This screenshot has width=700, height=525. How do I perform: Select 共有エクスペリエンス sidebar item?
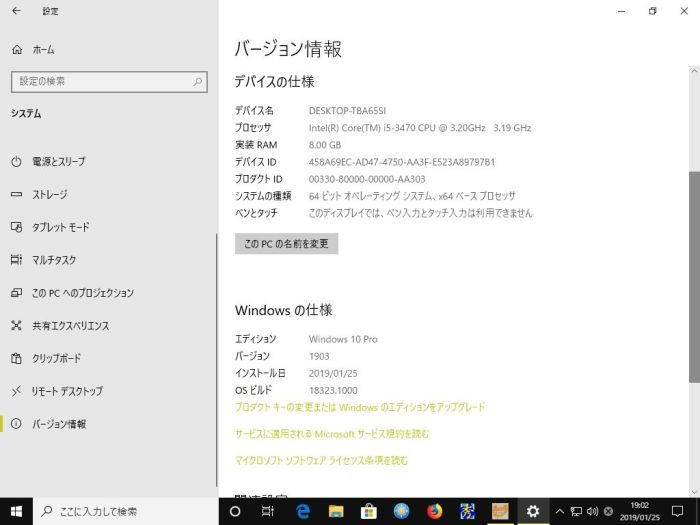(70, 326)
